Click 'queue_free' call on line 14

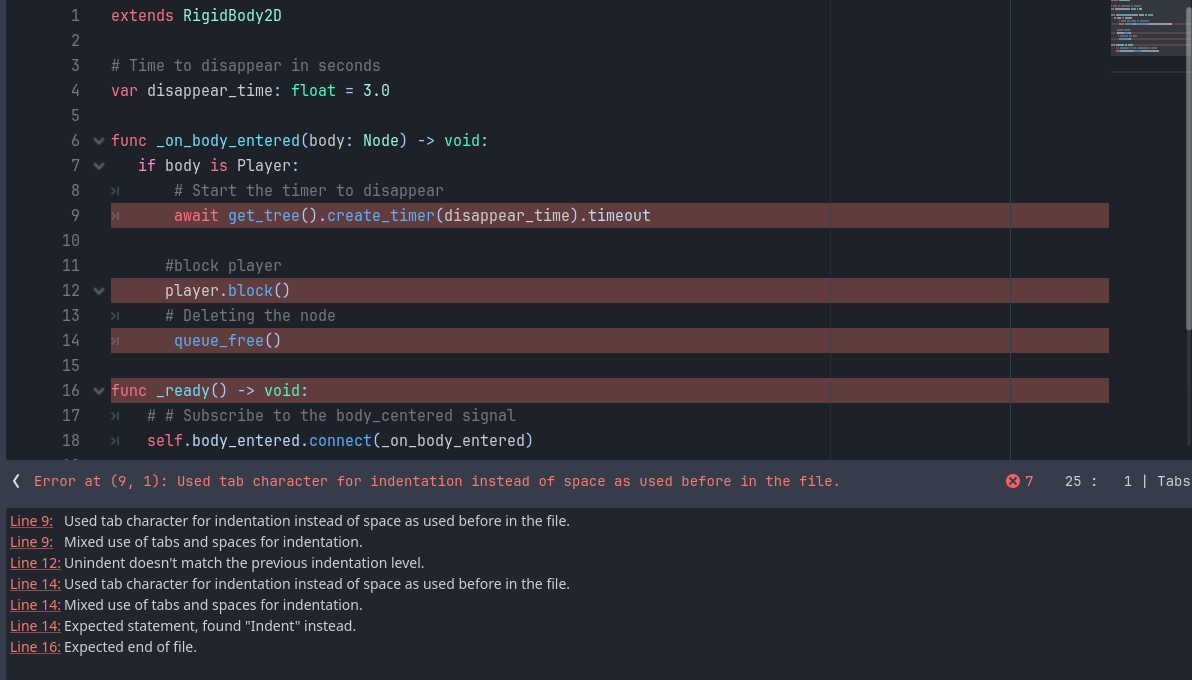[219, 341]
